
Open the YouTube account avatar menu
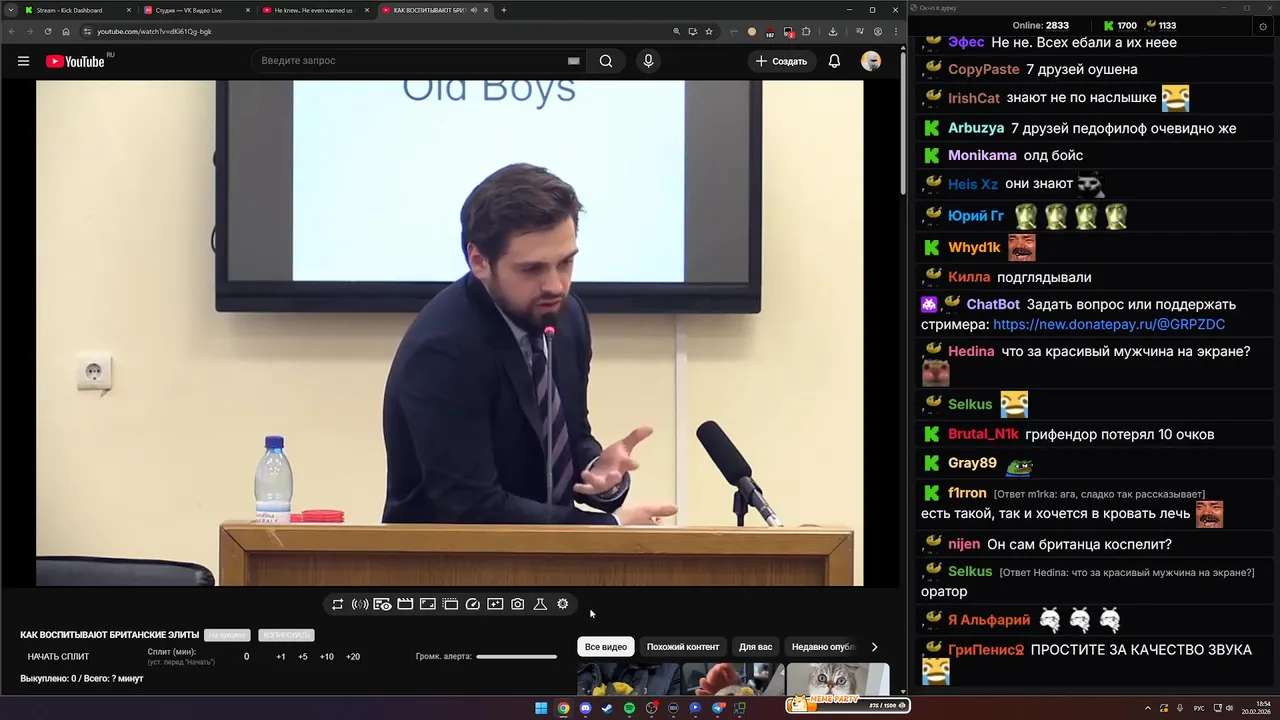pyautogui.click(x=871, y=61)
